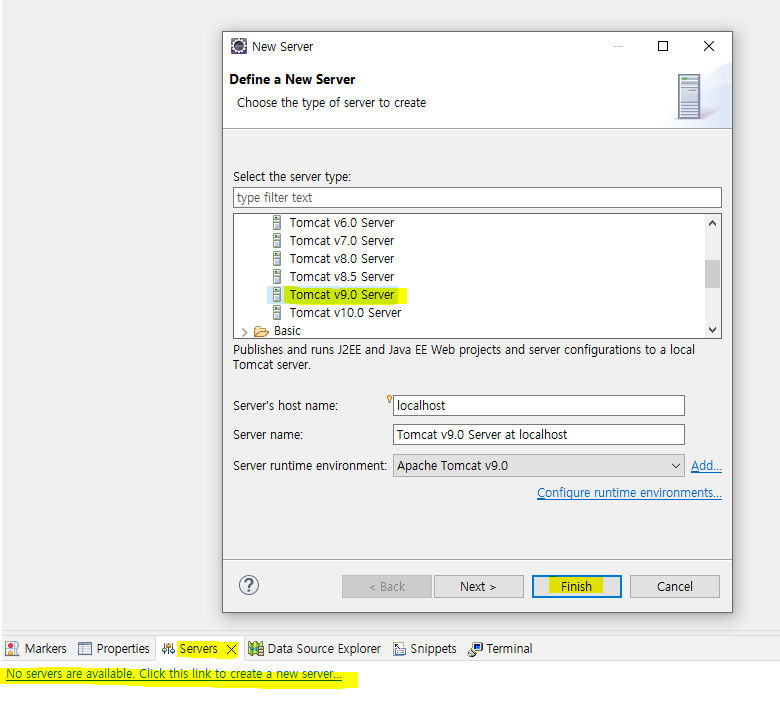Click the Terminal view icon
This screenshot has height=704, width=780.
coord(475,649)
